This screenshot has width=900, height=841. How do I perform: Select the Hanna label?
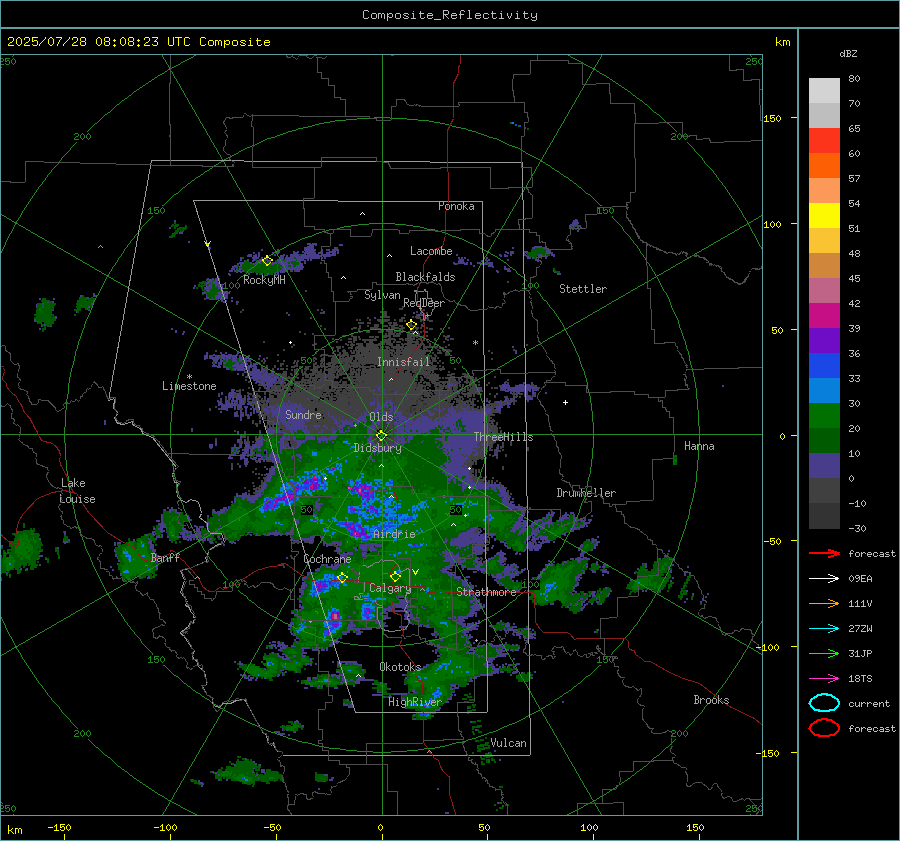(x=699, y=446)
